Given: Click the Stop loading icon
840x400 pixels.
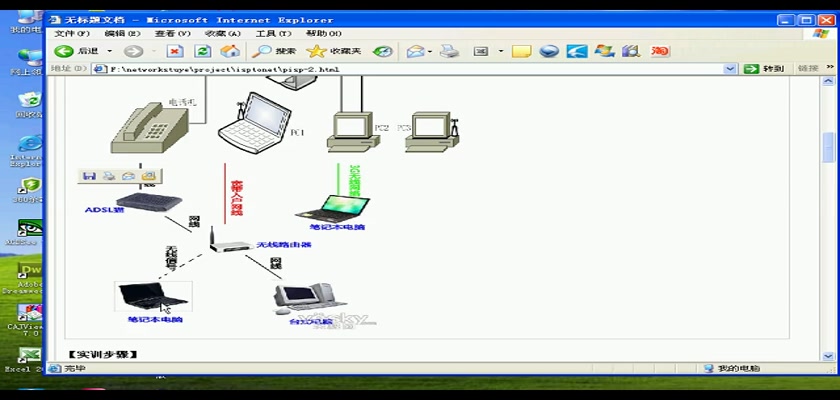Looking at the screenshot, I should tap(175, 51).
